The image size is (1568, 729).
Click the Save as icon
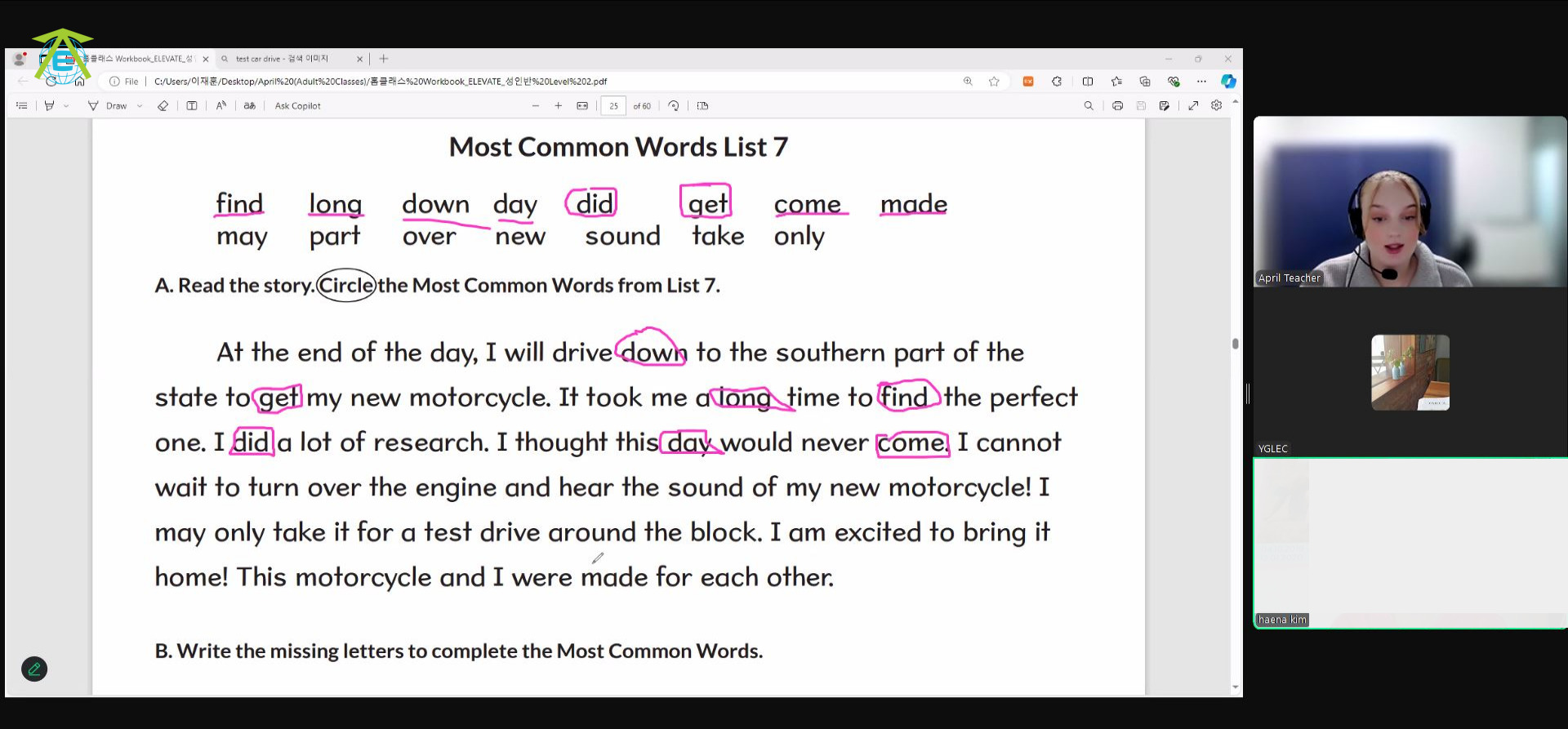(x=1165, y=106)
